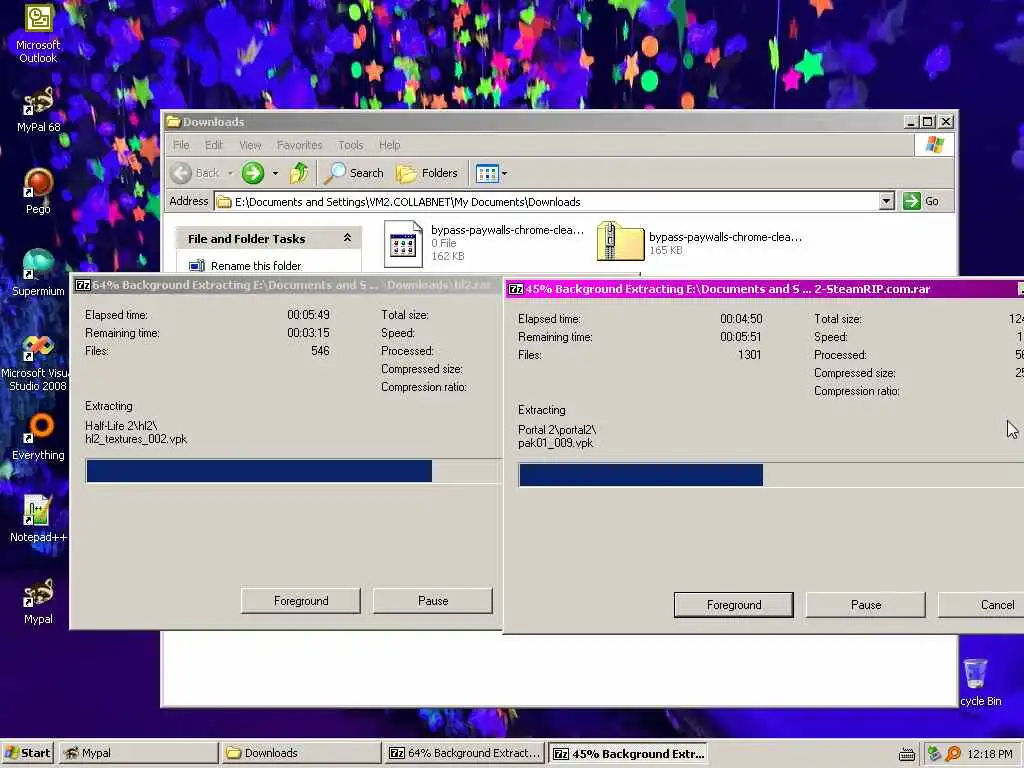Open the View menu in Downloads
The height and width of the screenshot is (768, 1024).
click(x=250, y=145)
